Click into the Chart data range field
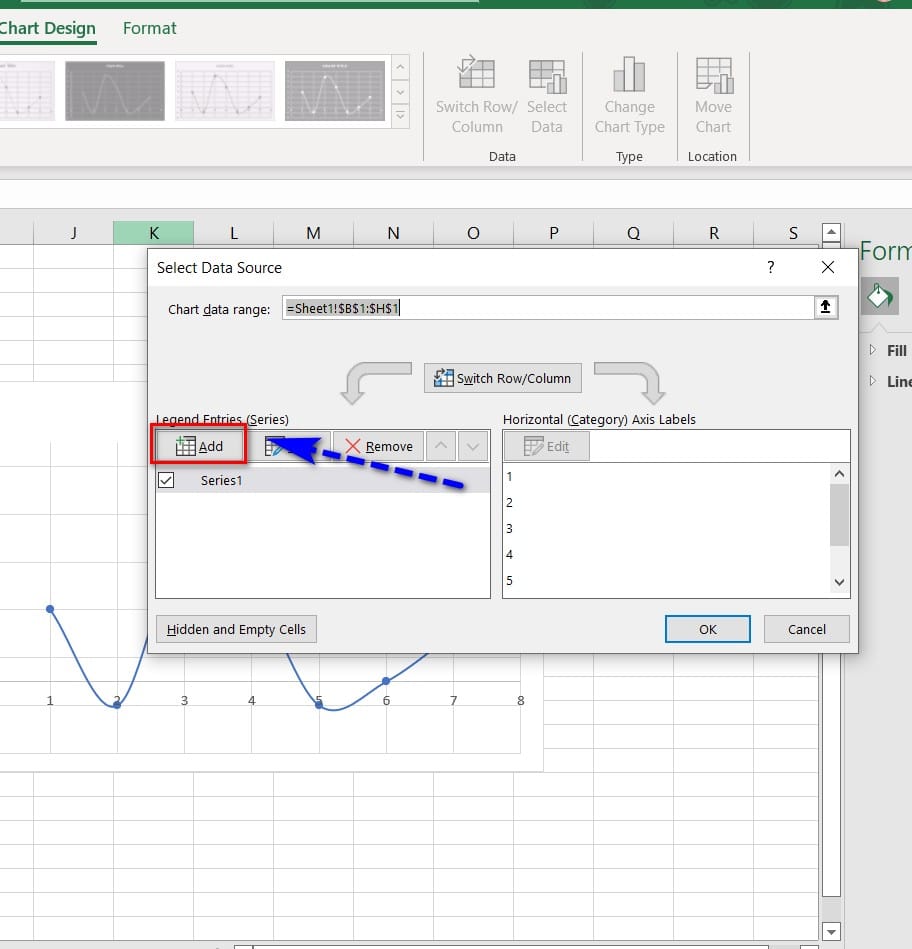 click(548, 308)
